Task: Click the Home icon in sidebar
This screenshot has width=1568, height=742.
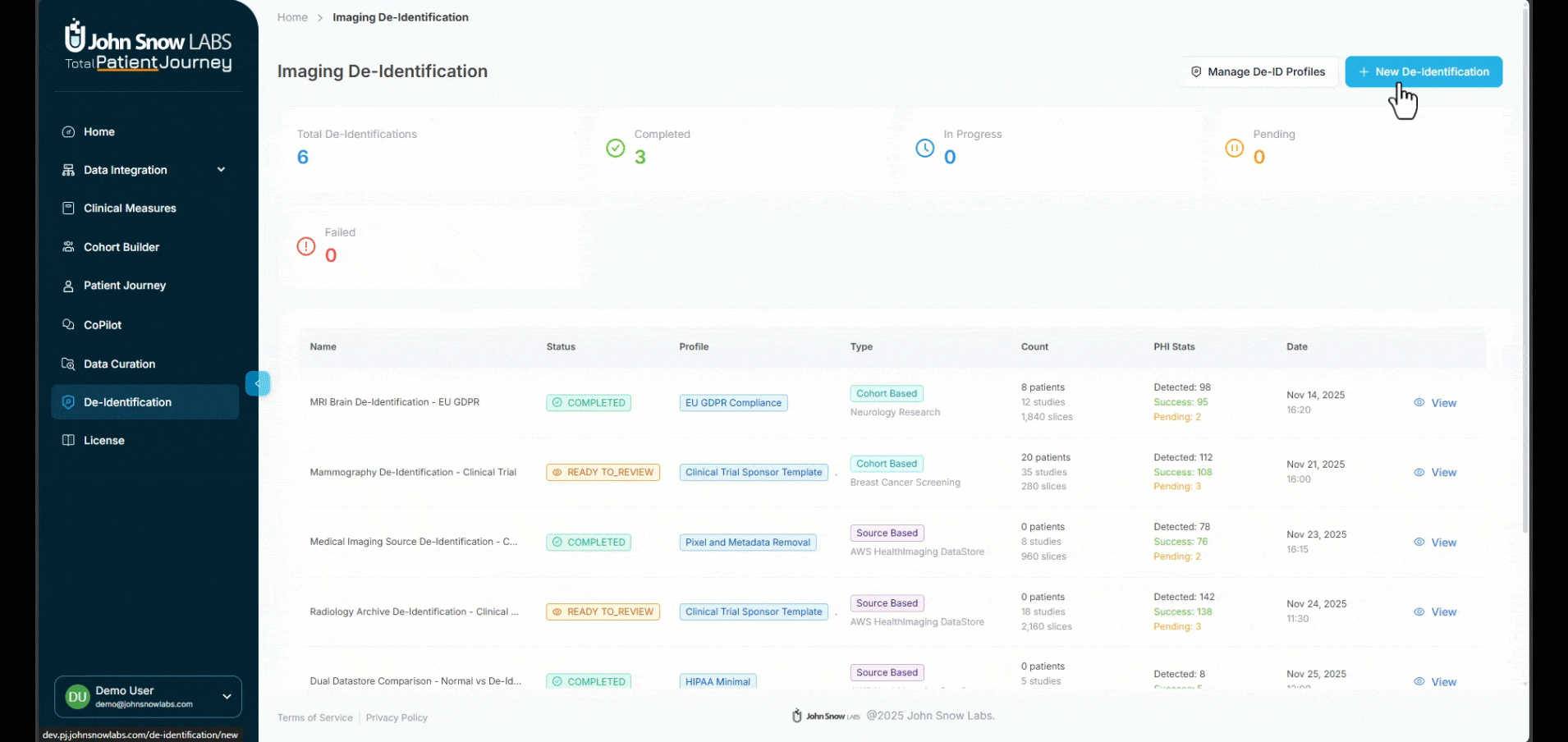Action: pyautogui.click(x=69, y=132)
